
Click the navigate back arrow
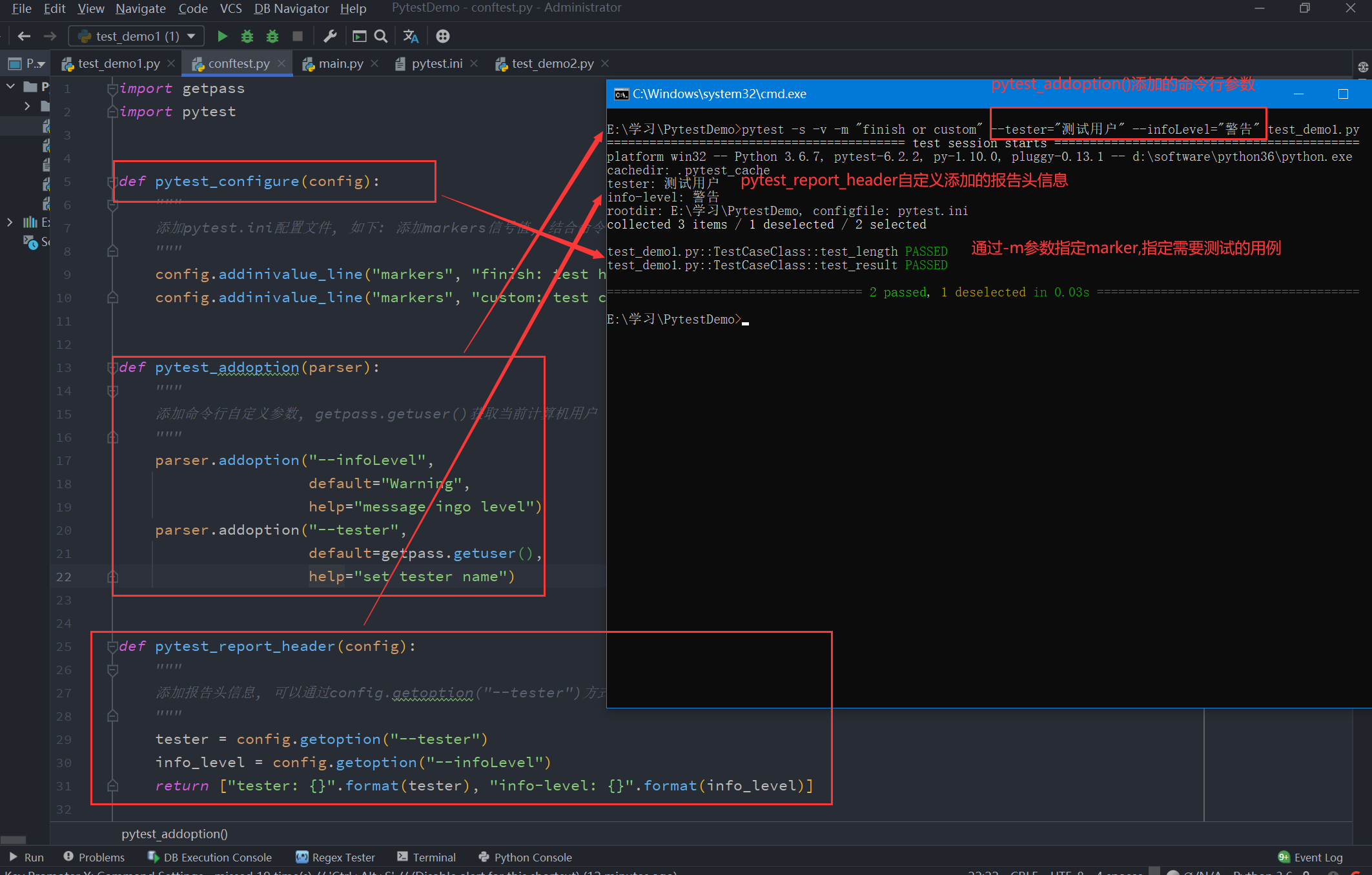point(24,36)
